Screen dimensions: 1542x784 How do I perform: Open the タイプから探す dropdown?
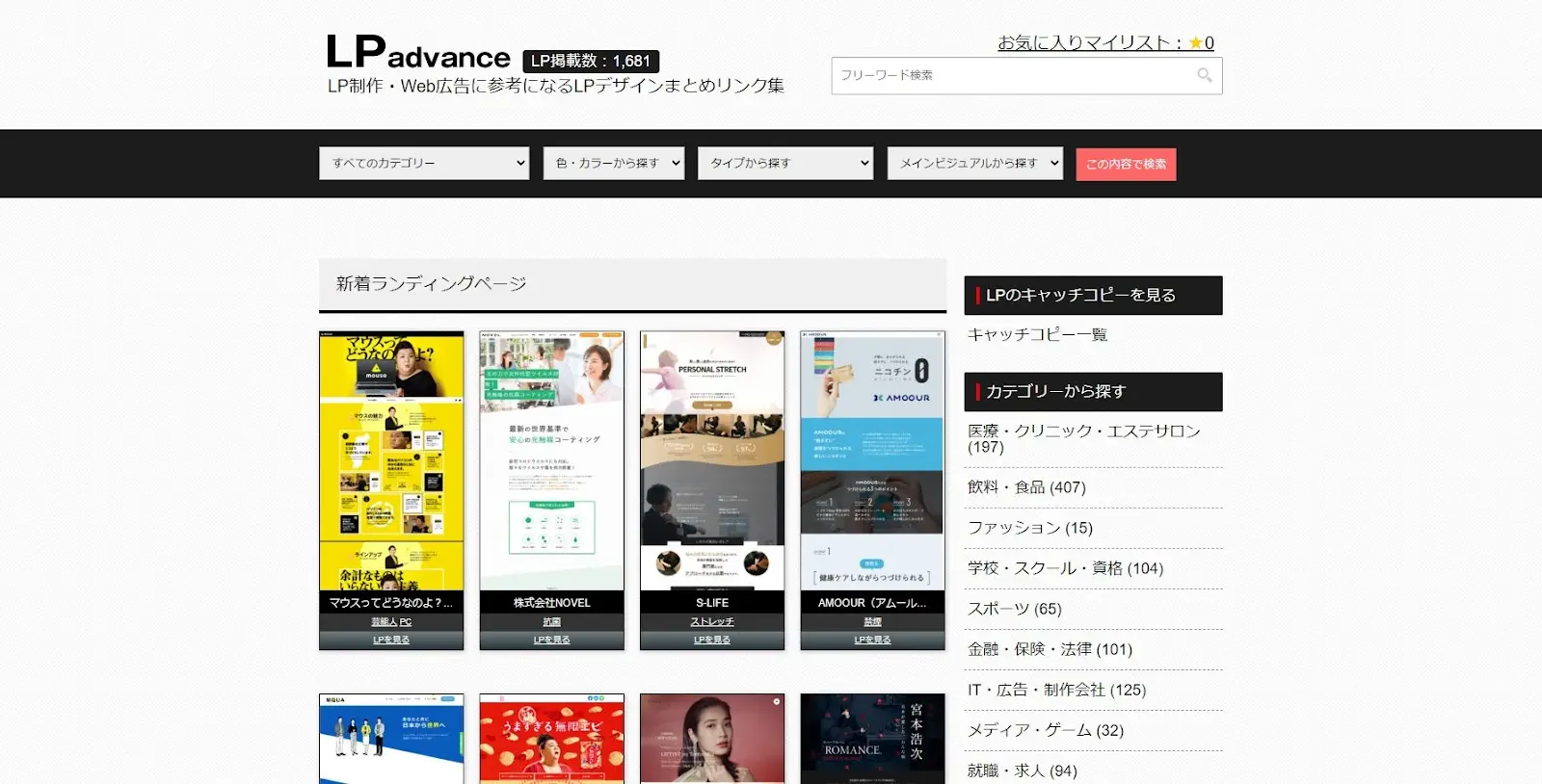pos(785,163)
